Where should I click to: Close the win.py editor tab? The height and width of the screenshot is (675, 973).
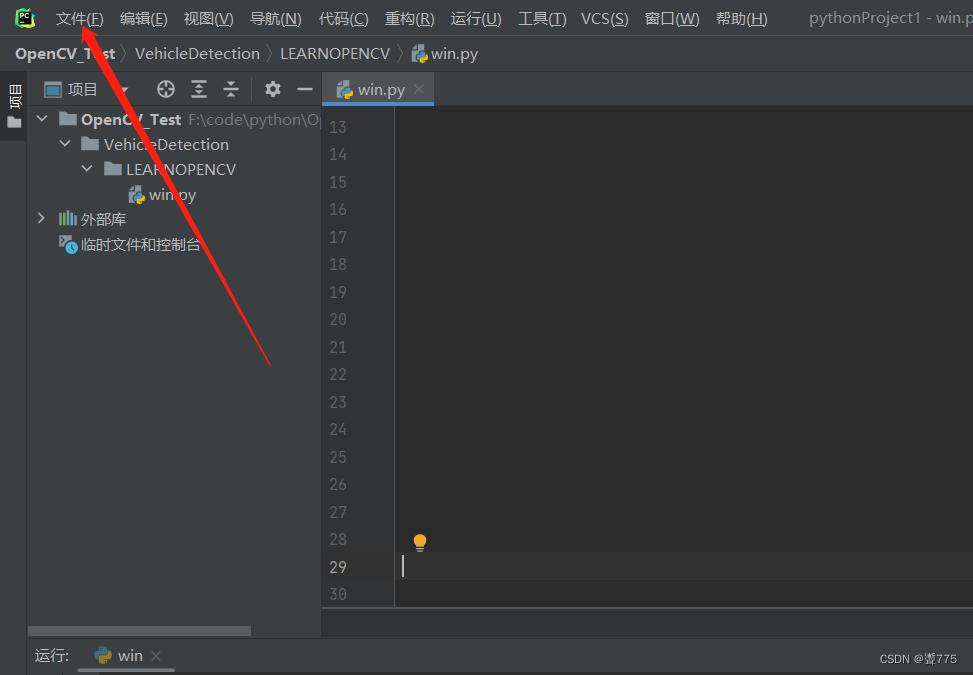point(419,89)
